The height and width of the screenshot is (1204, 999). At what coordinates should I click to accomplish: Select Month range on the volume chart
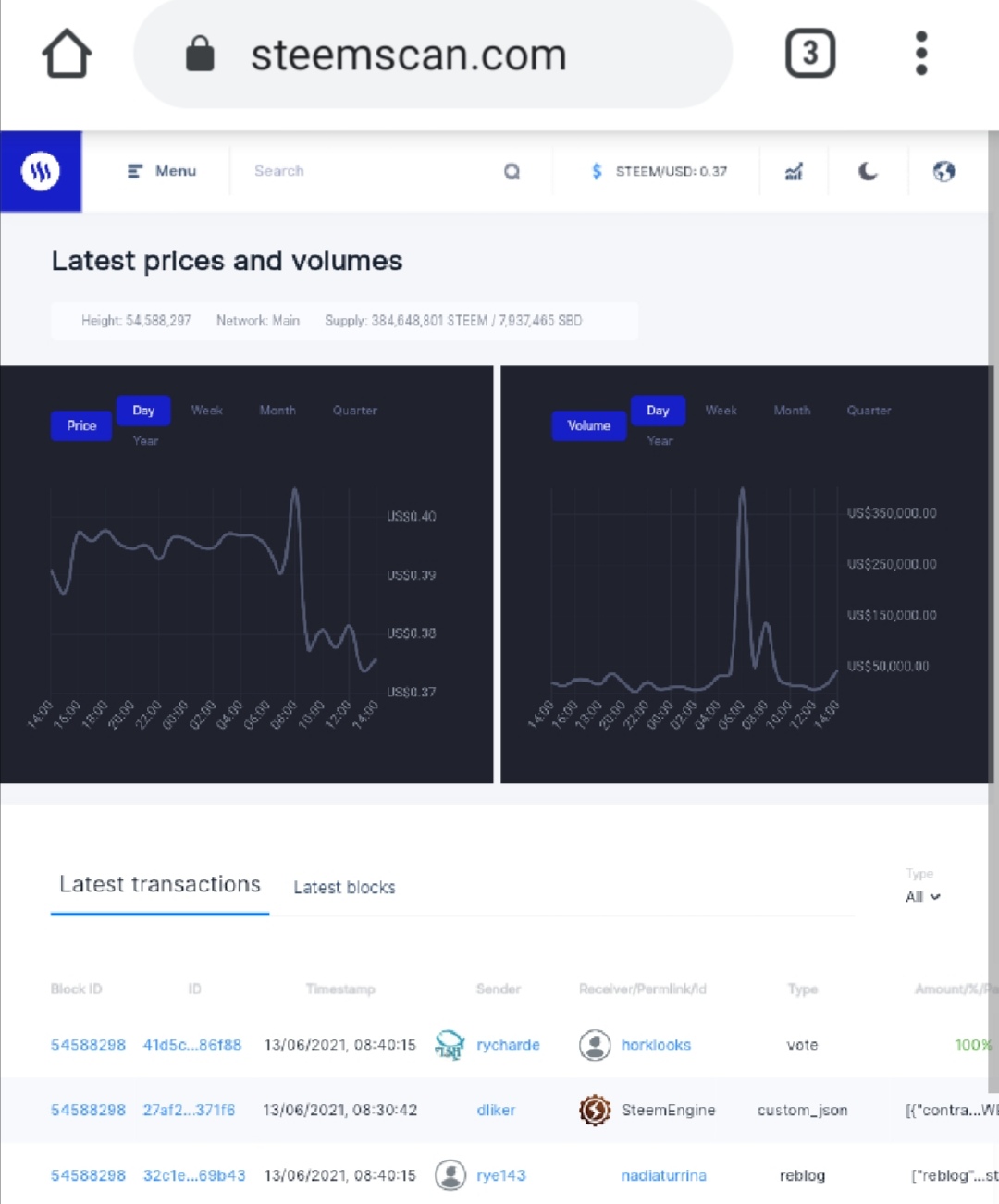[792, 411]
